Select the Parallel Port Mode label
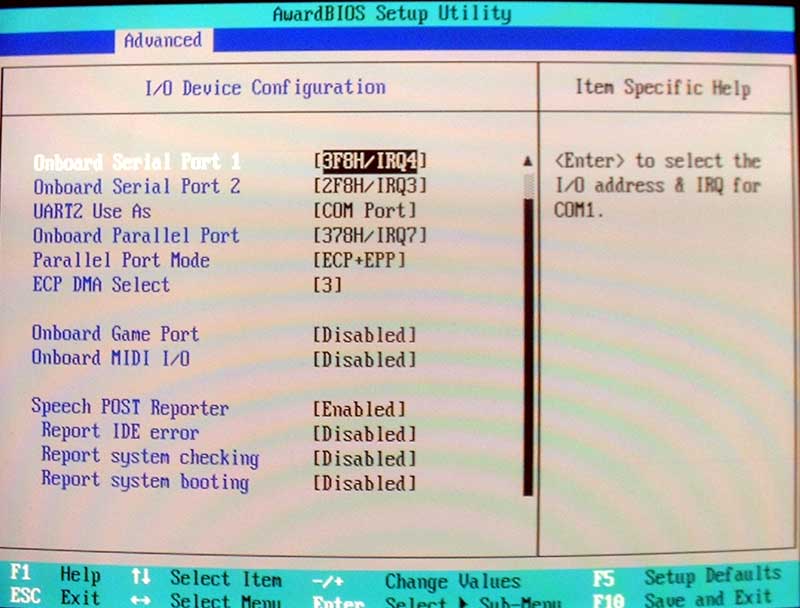 click(121, 260)
